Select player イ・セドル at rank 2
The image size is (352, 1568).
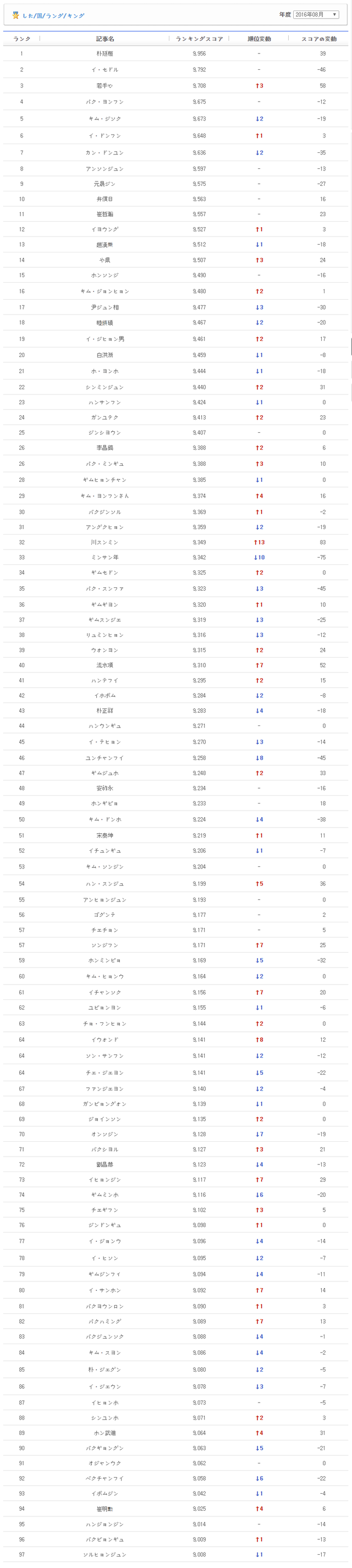[x=105, y=70]
